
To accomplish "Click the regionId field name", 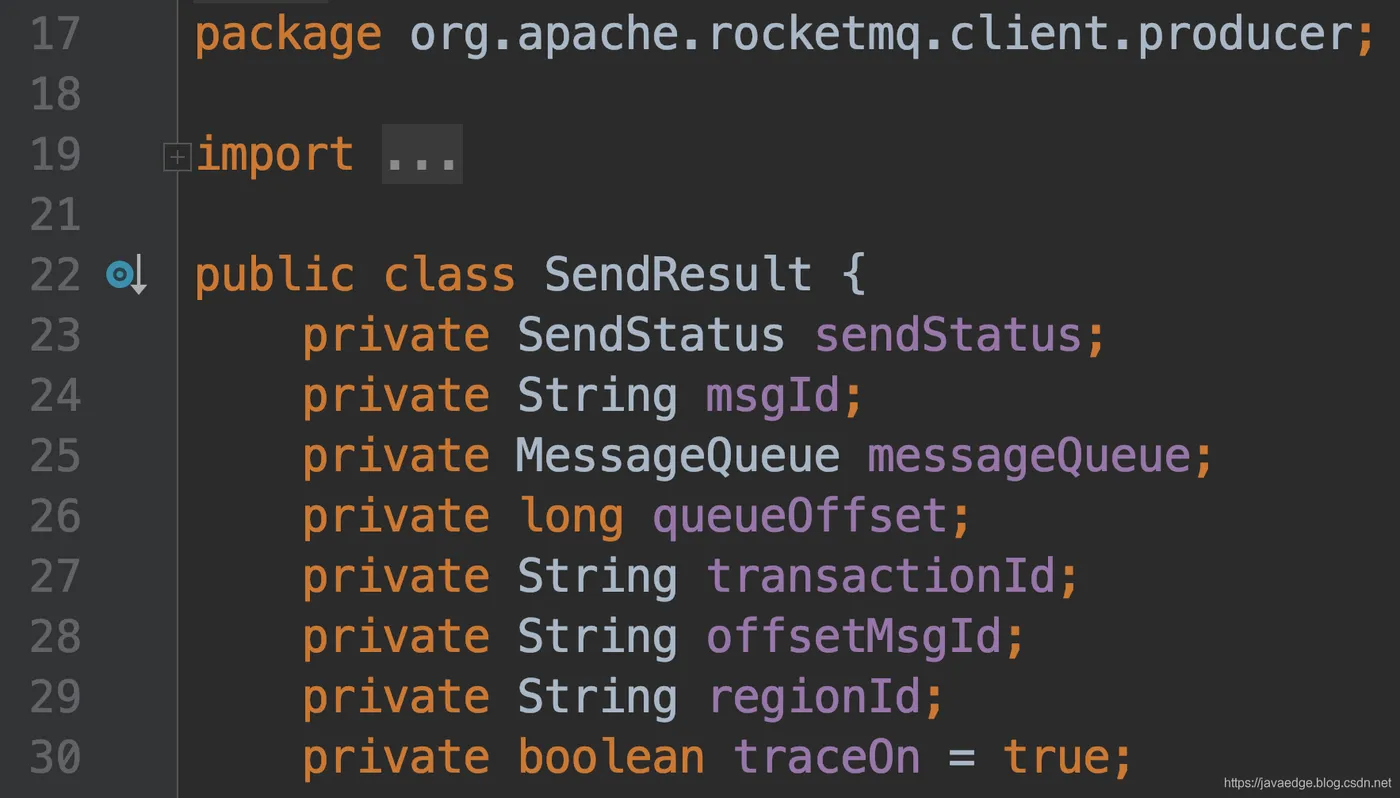I will point(814,698).
